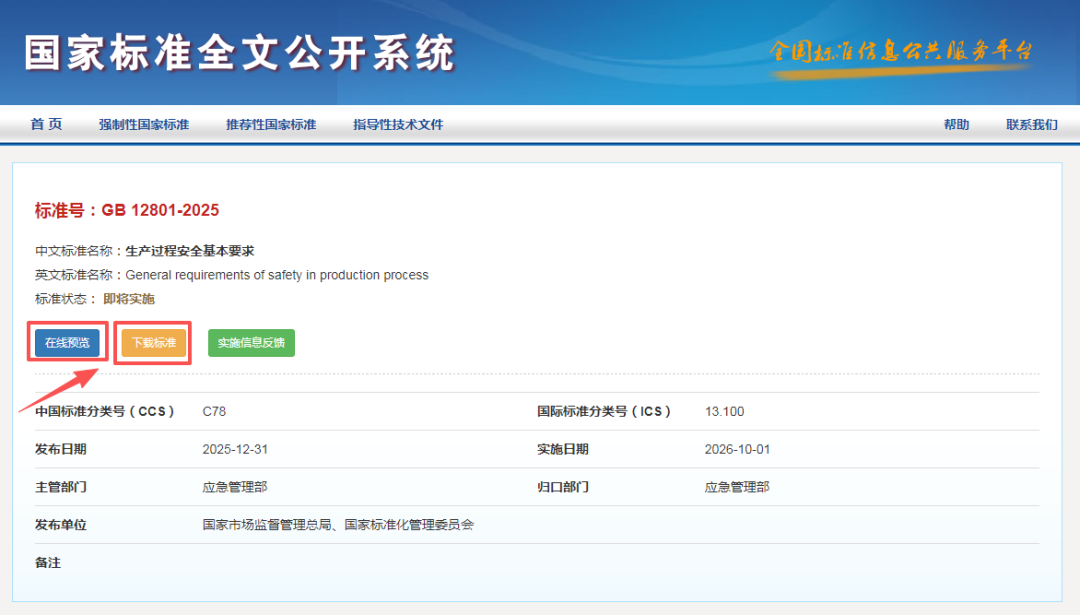Click the 帮助 help link
Image resolution: width=1080 pixels, height=615 pixels.
(x=956, y=124)
